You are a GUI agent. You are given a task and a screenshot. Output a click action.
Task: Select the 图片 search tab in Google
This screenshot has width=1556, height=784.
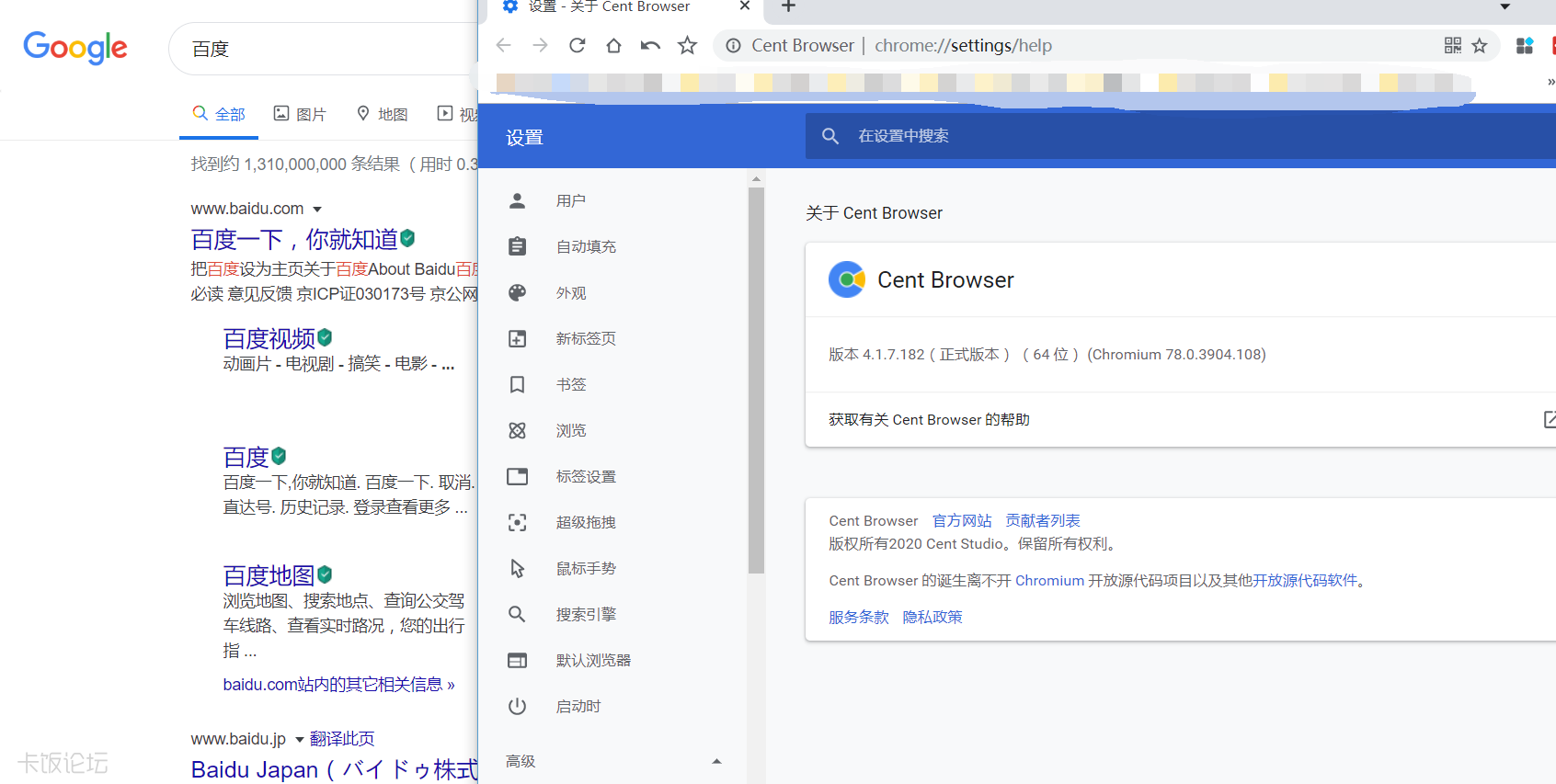300,114
